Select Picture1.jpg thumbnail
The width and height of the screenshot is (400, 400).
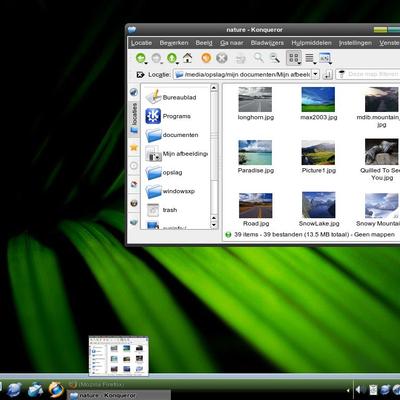click(318, 152)
